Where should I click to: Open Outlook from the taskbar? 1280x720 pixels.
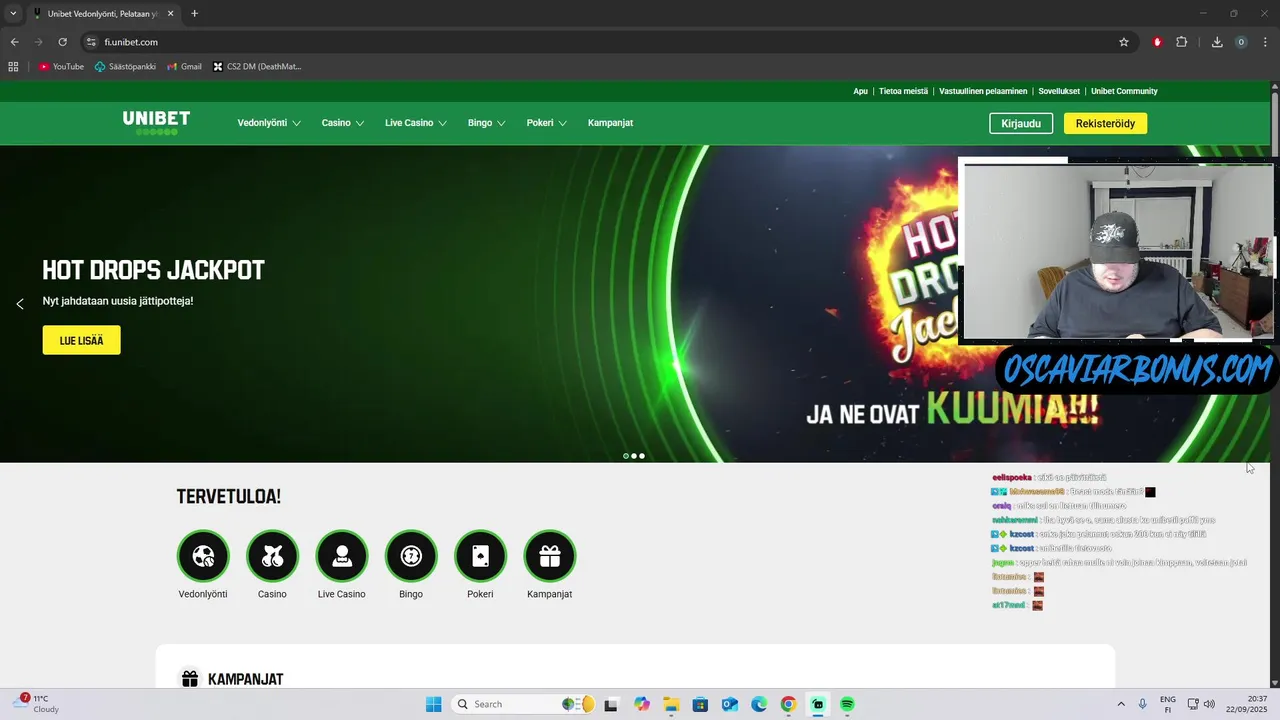(729, 704)
